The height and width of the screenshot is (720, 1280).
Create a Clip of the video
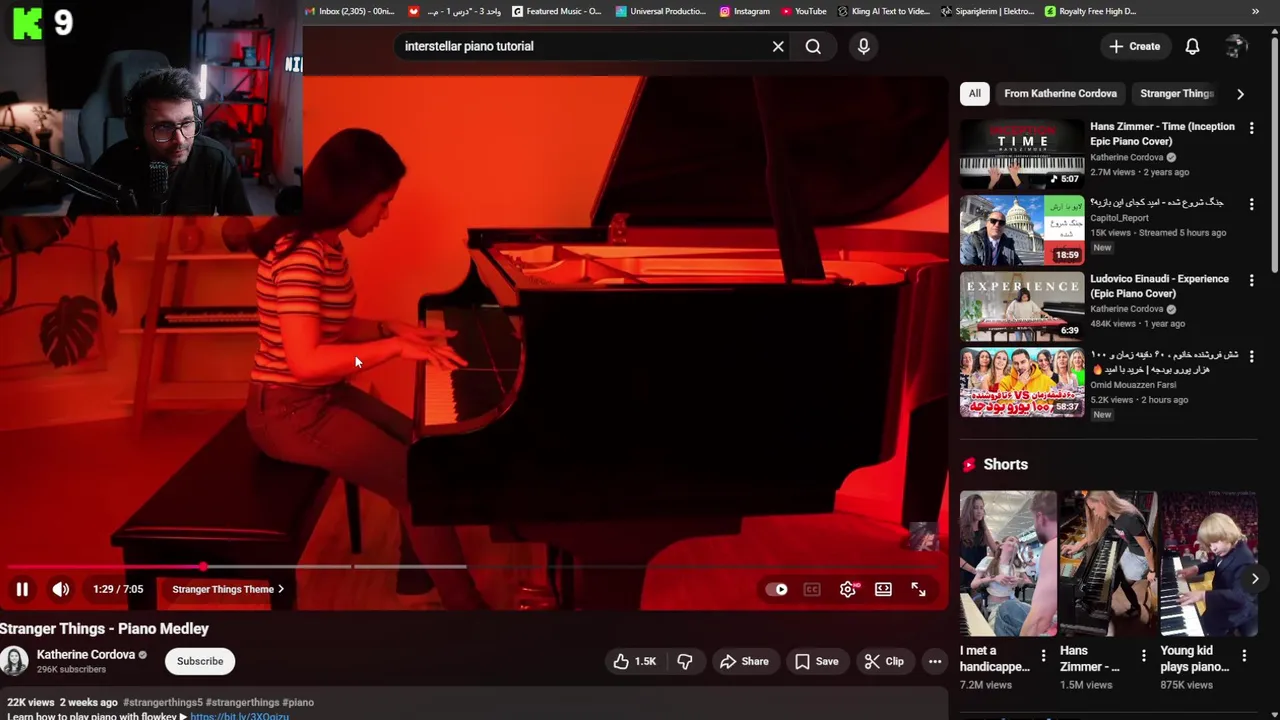pos(884,661)
